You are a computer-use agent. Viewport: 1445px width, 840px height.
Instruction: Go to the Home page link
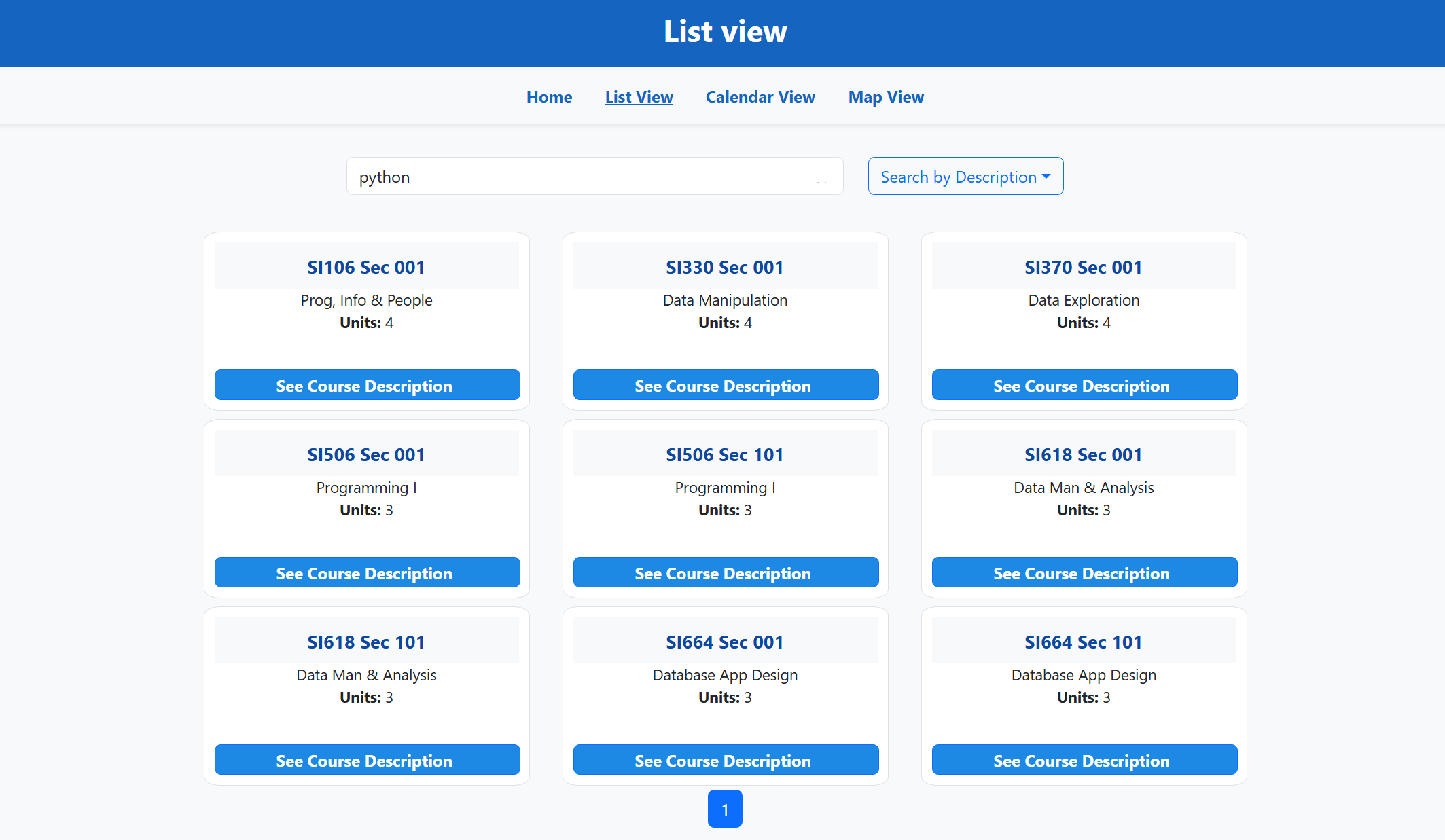point(549,97)
